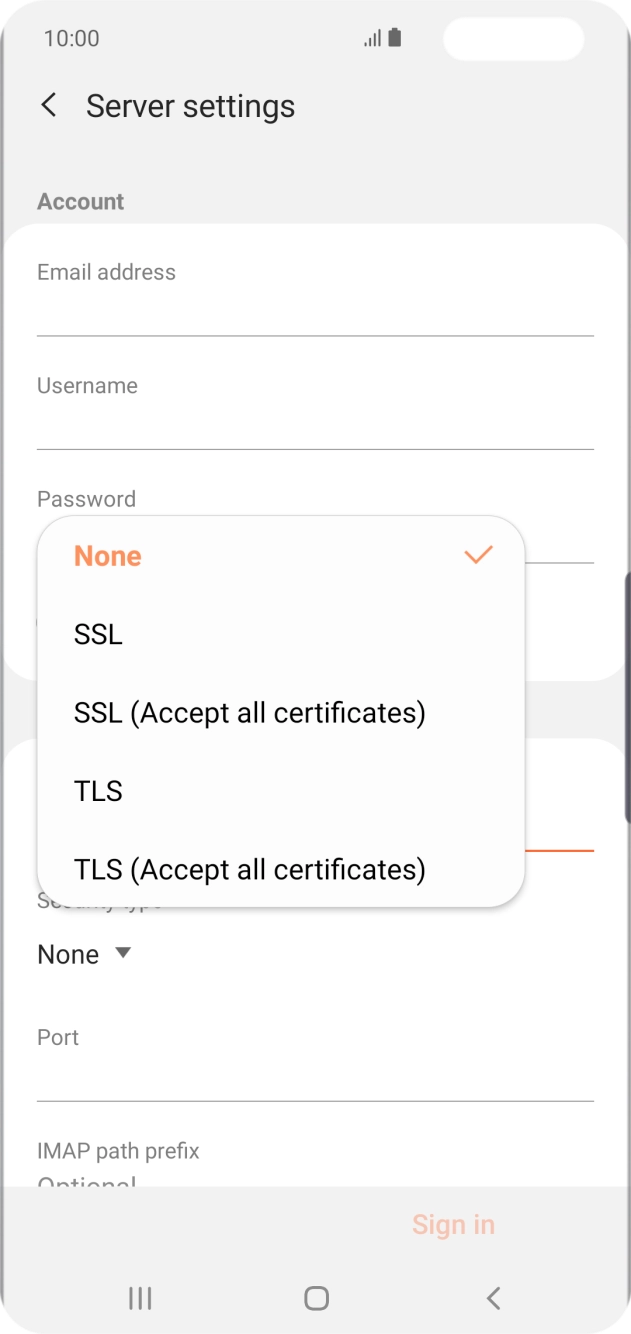This screenshot has width=631, height=1334.
Task: Tap the recents button in navigation bar
Action: pyautogui.click(x=139, y=1298)
